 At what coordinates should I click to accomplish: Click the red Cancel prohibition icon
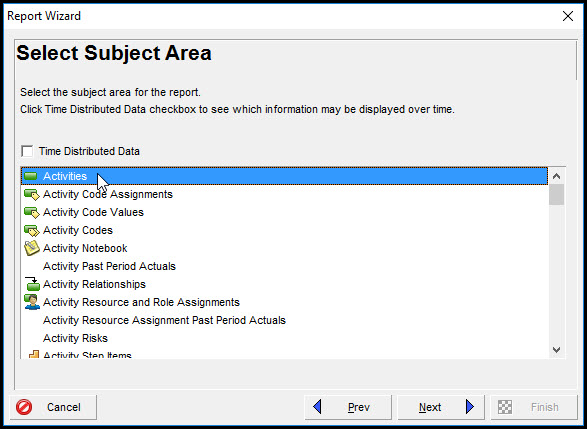click(24, 407)
